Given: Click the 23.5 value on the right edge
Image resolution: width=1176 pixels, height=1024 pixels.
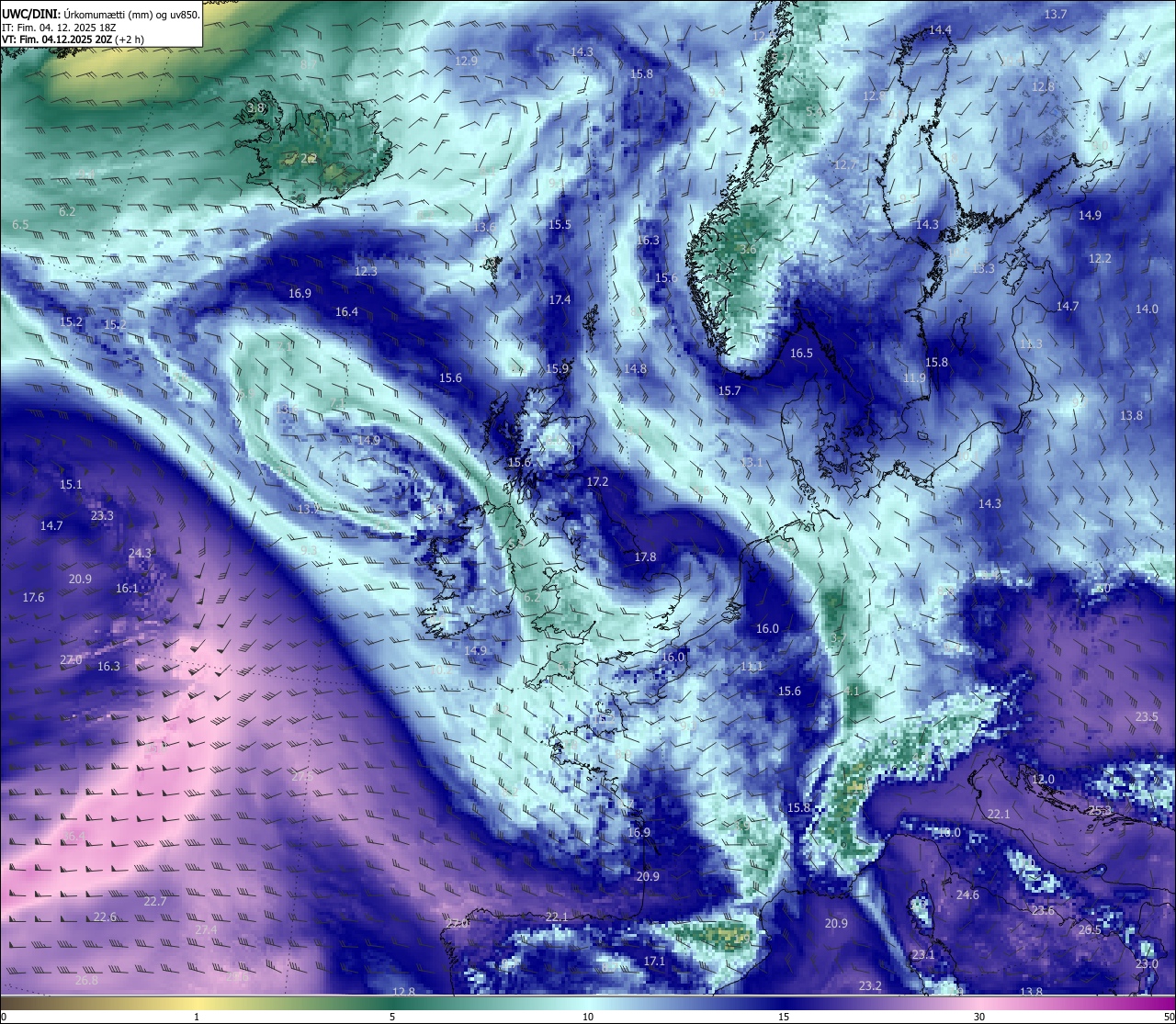Looking at the screenshot, I should pos(1147,717).
